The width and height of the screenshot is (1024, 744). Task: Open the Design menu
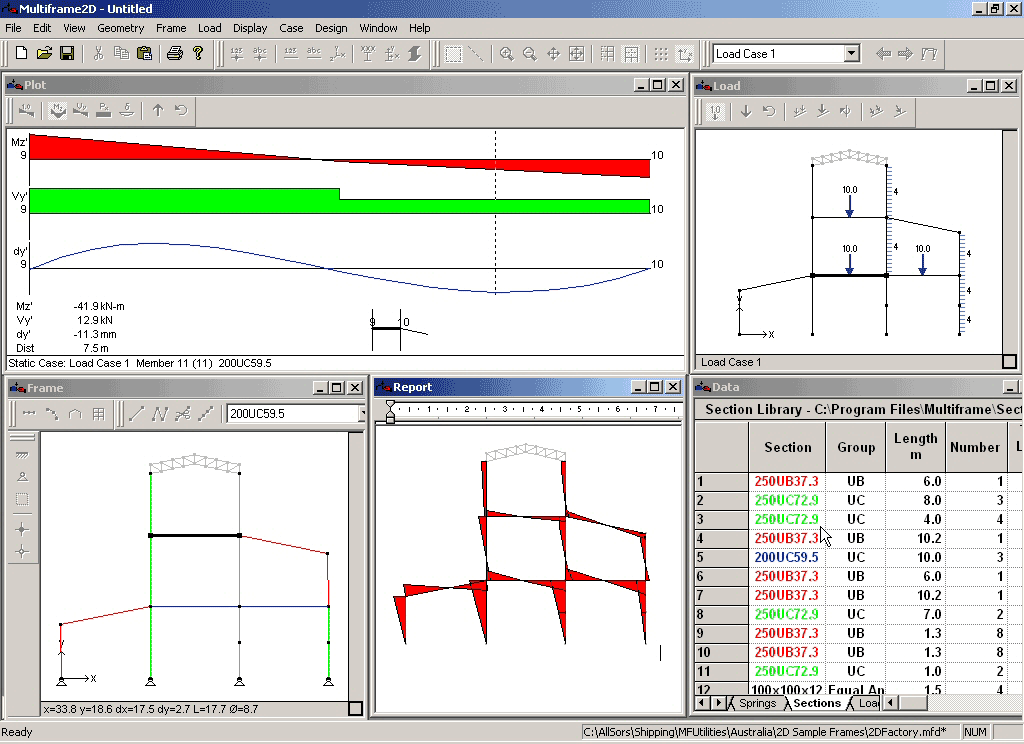(x=331, y=28)
